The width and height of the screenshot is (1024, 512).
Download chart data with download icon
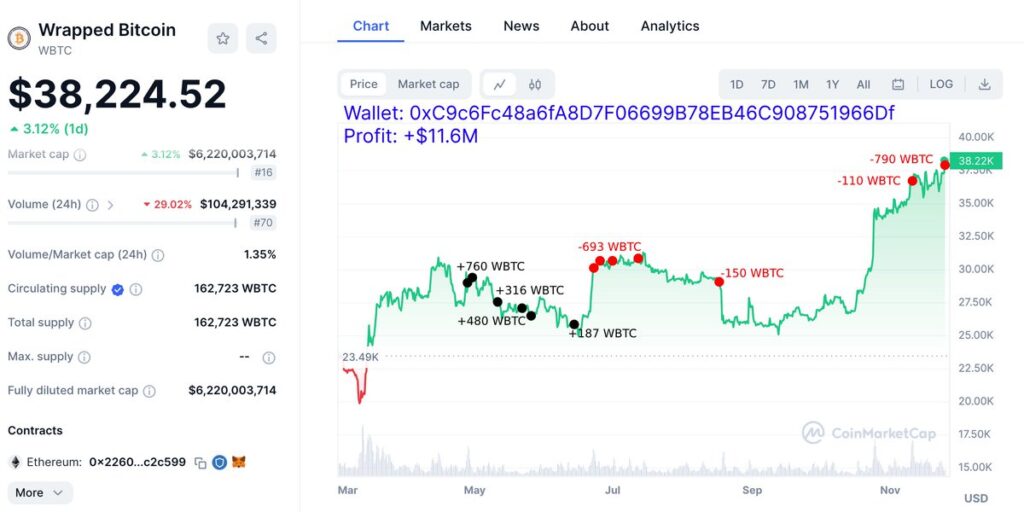pos(984,85)
